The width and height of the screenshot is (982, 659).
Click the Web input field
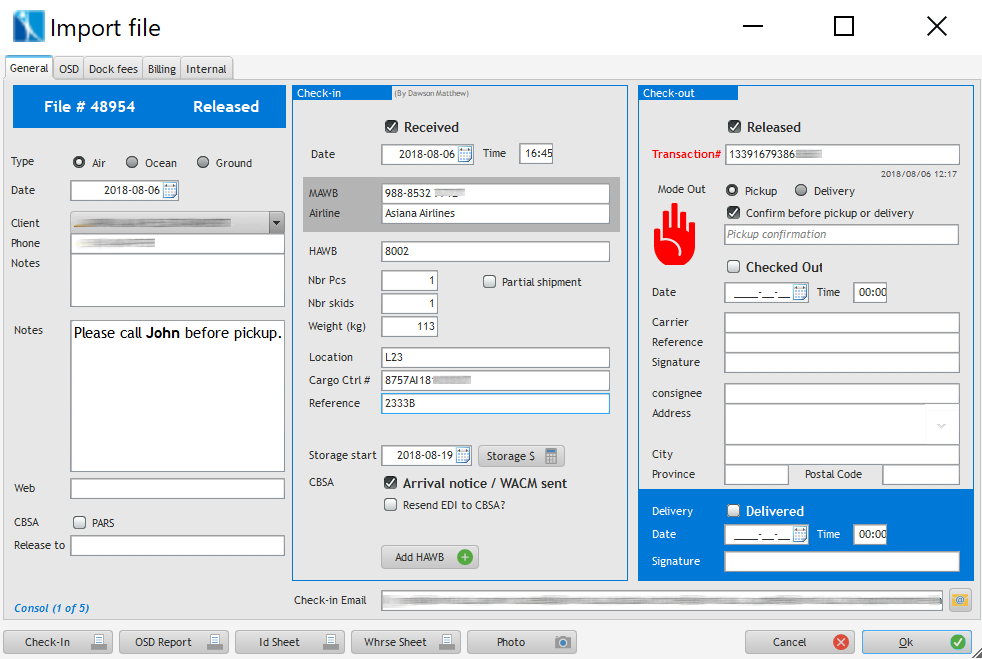click(x=178, y=489)
